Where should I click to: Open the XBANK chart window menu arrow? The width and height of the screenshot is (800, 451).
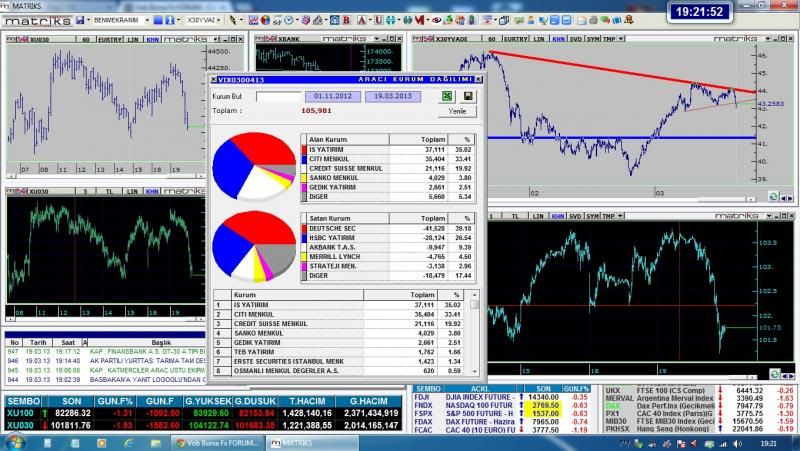(x=377, y=39)
